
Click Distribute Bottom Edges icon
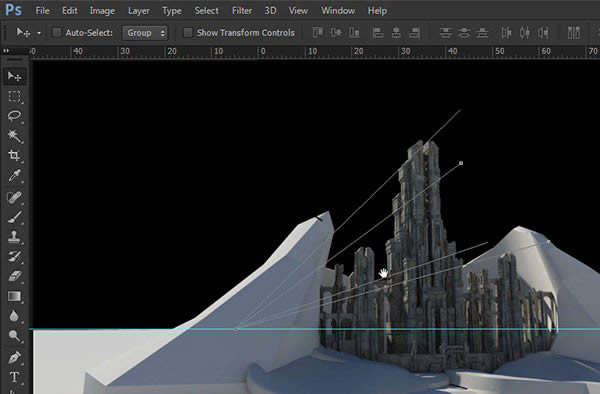(483, 33)
